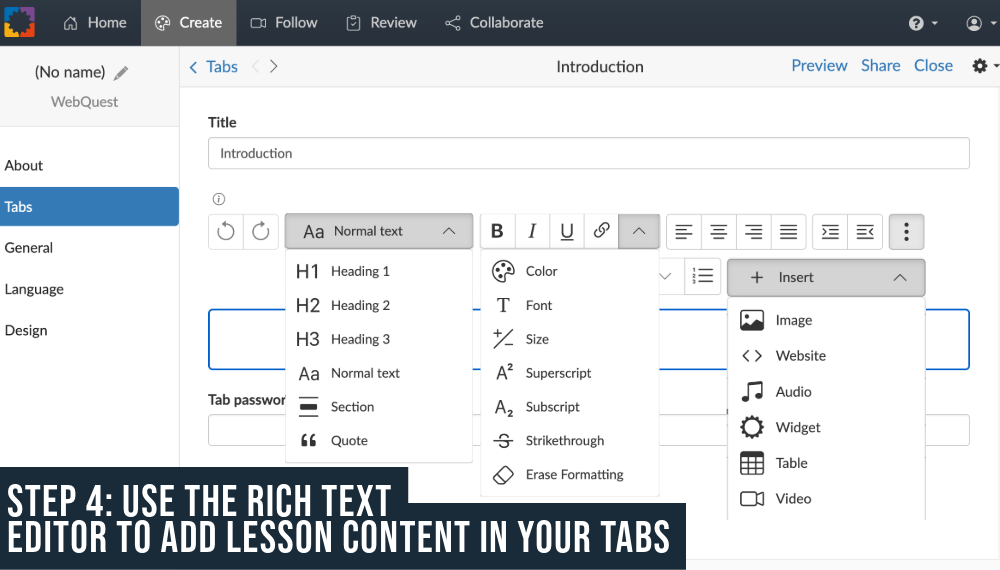Justify the text
The image size is (1000, 570).
coord(788,231)
